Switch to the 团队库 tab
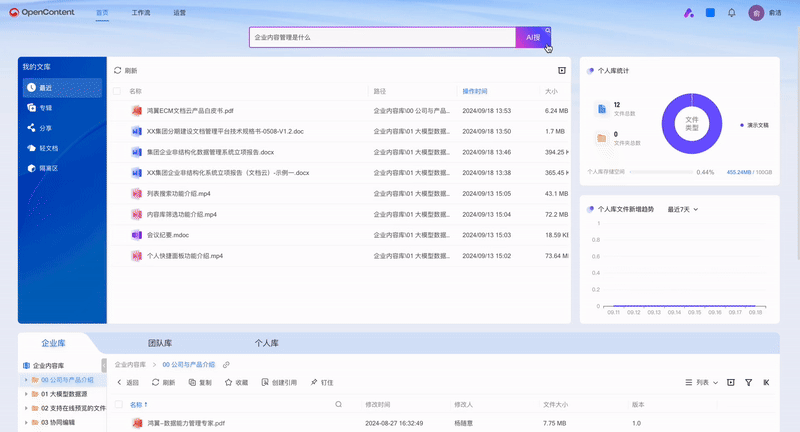 [x=160, y=343]
